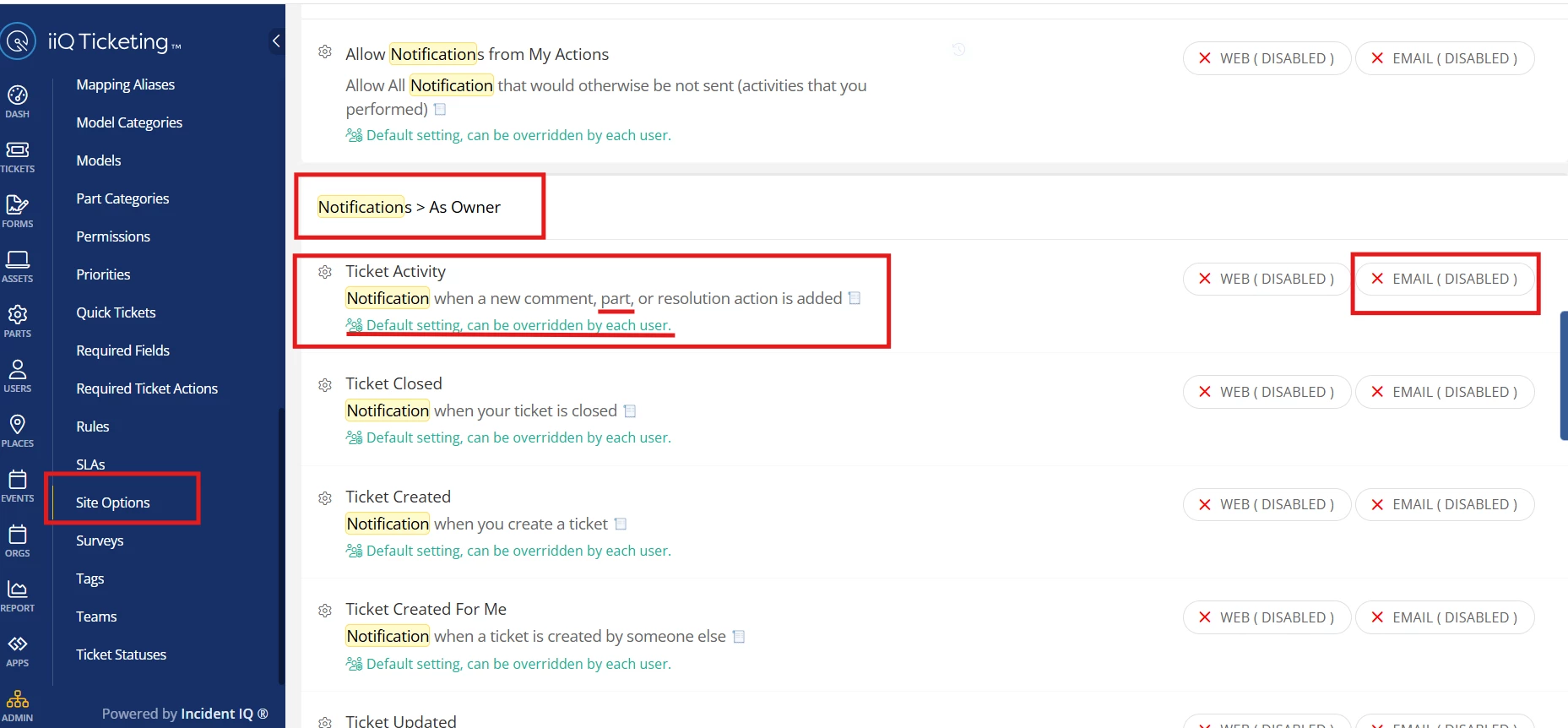Toggle EMAIL notification for Ticket Closed
Image resolution: width=1568 pixels, height=728 pixels.
(1445, 392)
